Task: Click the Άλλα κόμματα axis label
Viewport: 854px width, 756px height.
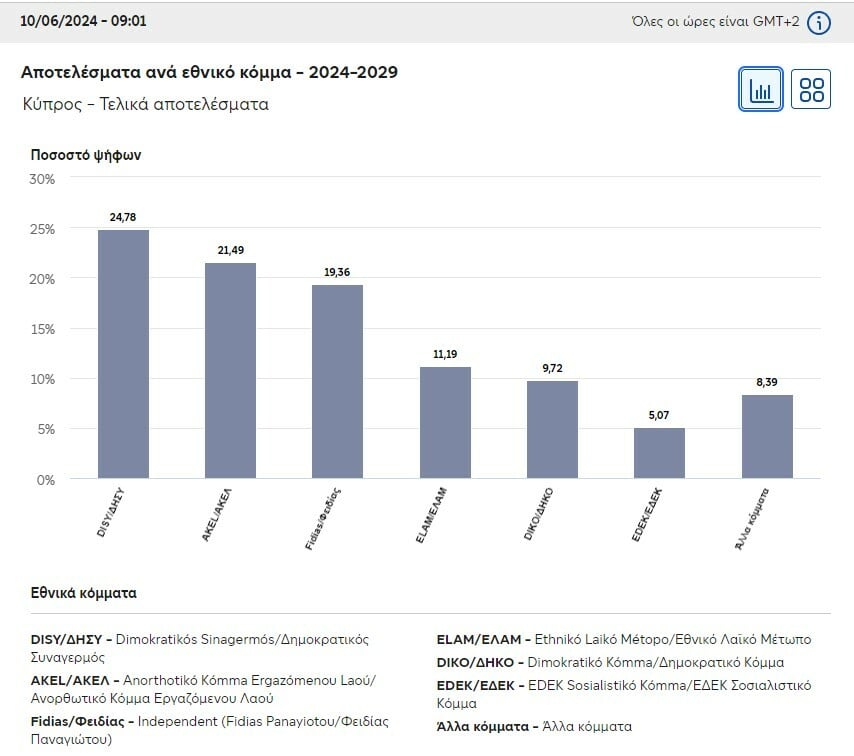Action: 752,519
